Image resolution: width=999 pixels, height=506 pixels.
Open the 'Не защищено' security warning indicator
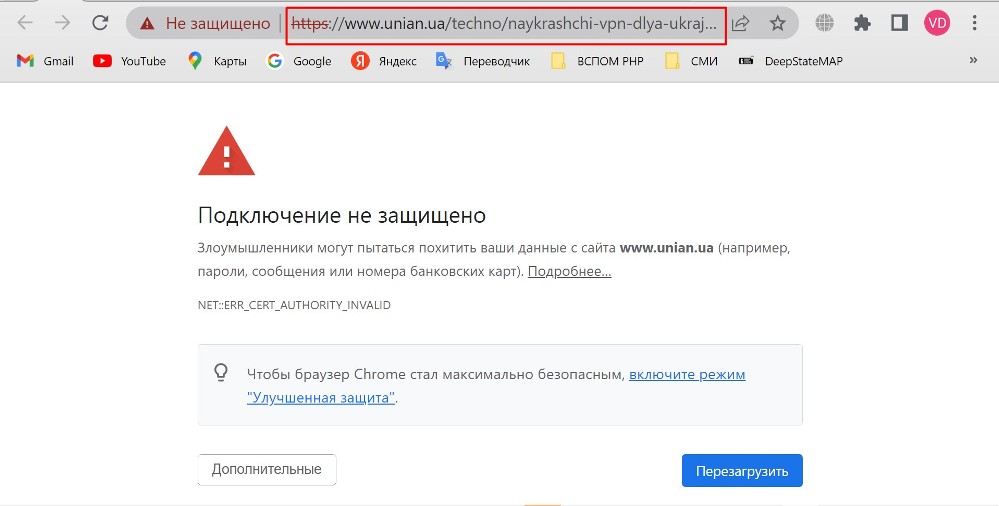tap(205, 24)
